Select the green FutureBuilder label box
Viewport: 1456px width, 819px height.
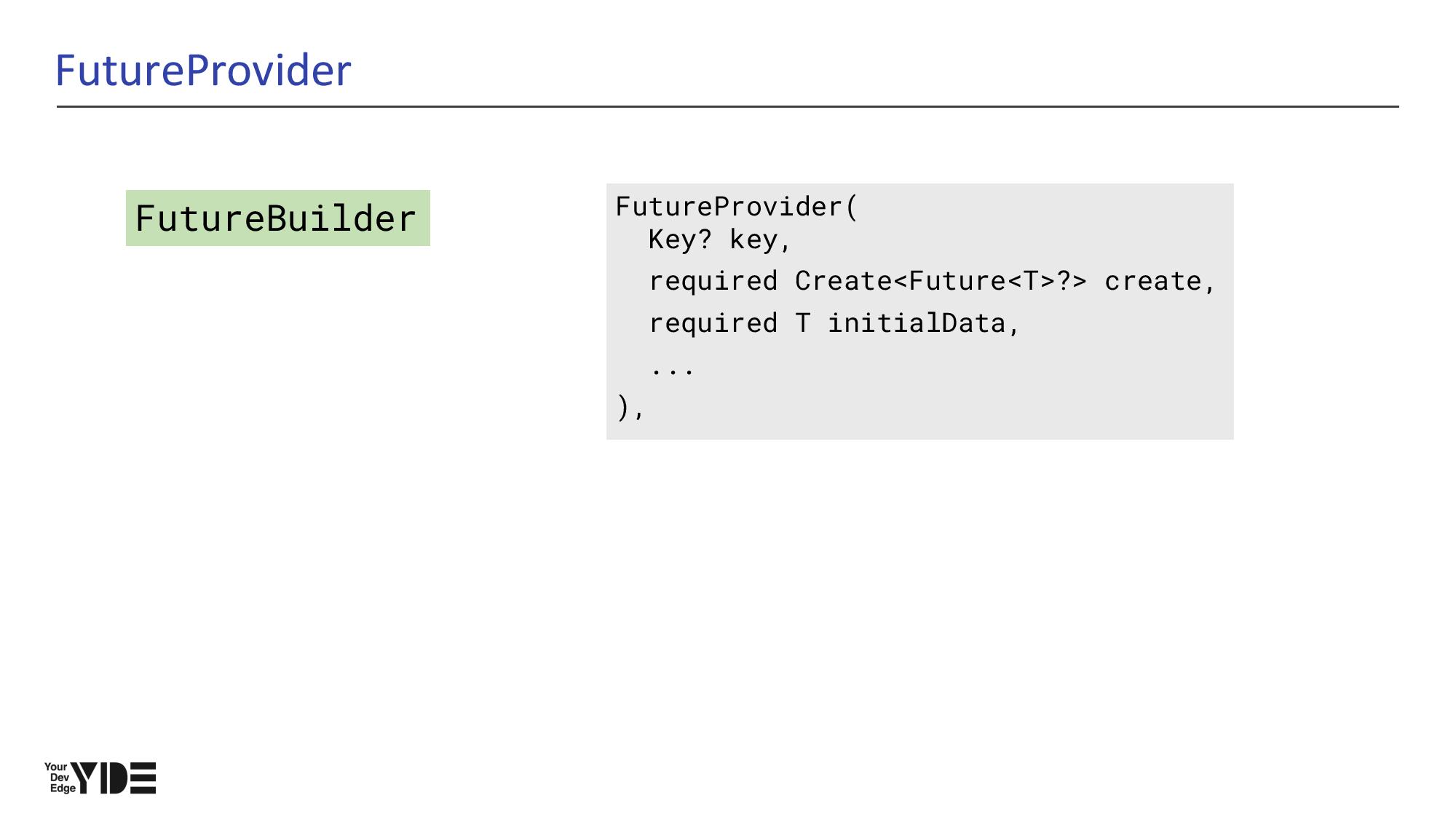[277, 218]
